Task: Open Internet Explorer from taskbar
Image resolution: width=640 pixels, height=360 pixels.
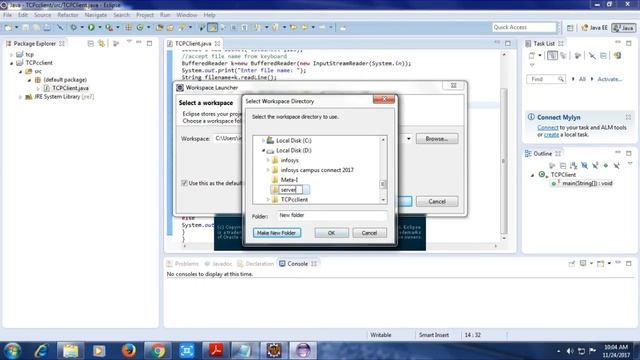Action: [x=41, y=351]
